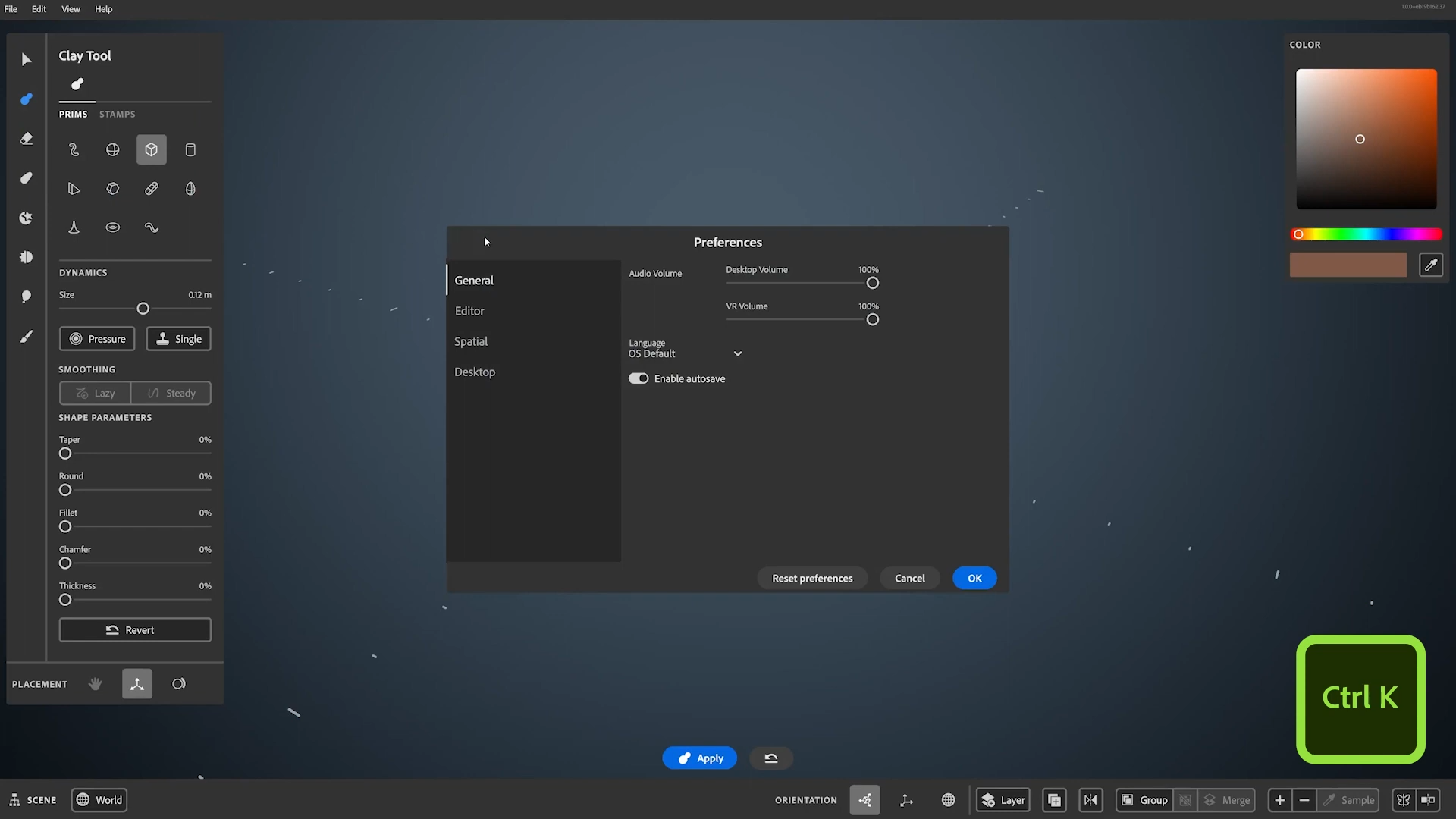Select the cube primitive shape
The height and width of the screenshot is (819, 1456).
[152, 149]
